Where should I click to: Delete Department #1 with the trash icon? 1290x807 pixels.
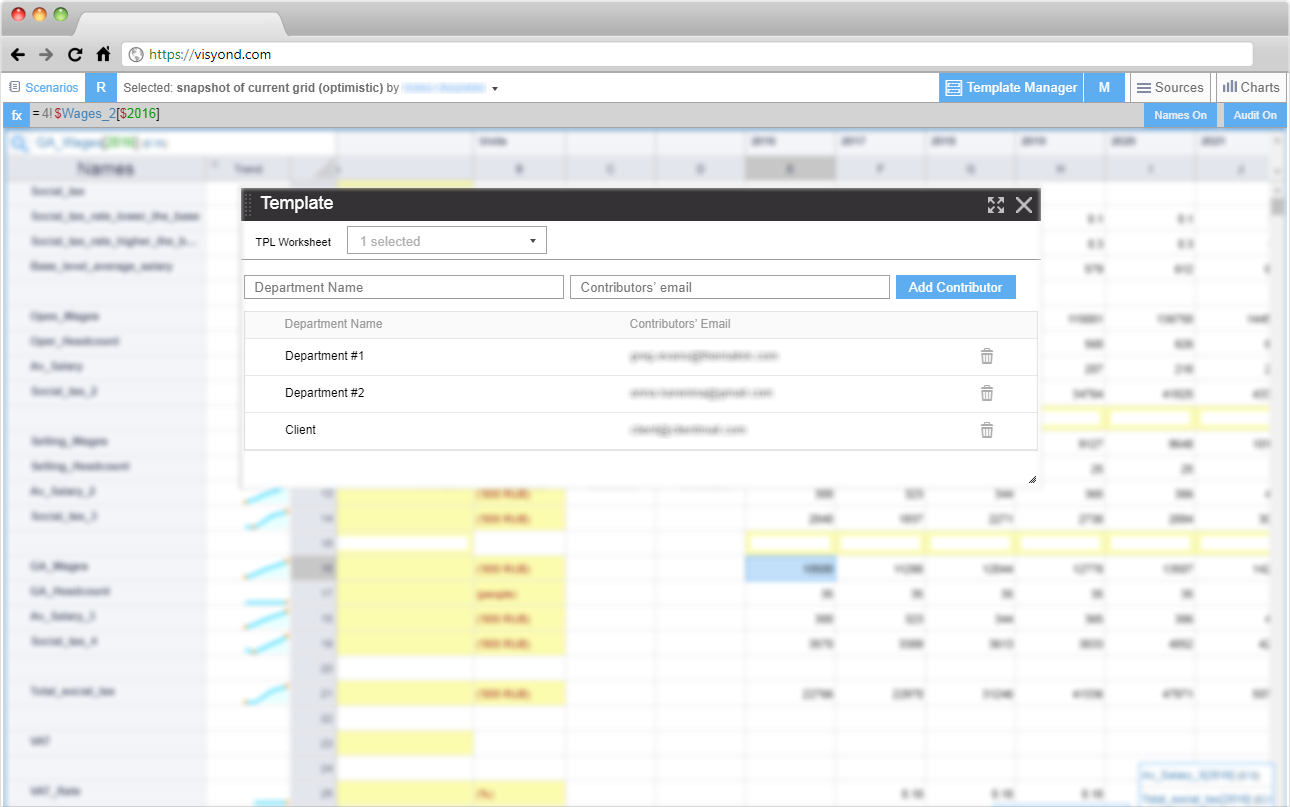coord(987,356)
